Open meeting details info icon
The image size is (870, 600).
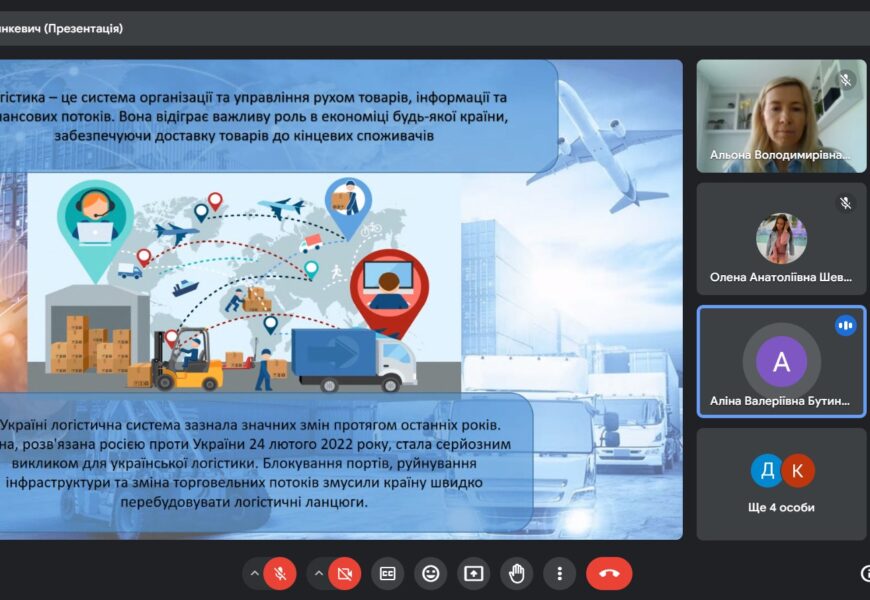865,573
